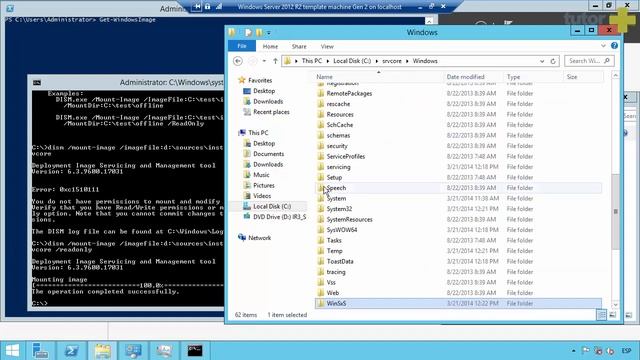
Task: Open the Home ribbon tab
Action: (270, 47)
